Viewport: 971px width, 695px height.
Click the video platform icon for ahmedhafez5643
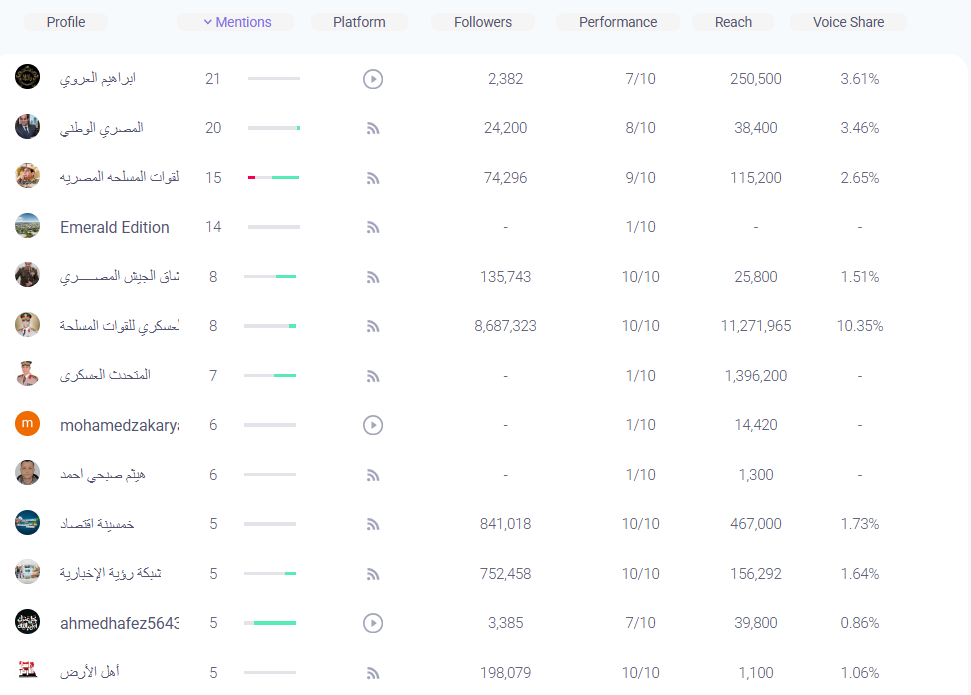point(373,623)
